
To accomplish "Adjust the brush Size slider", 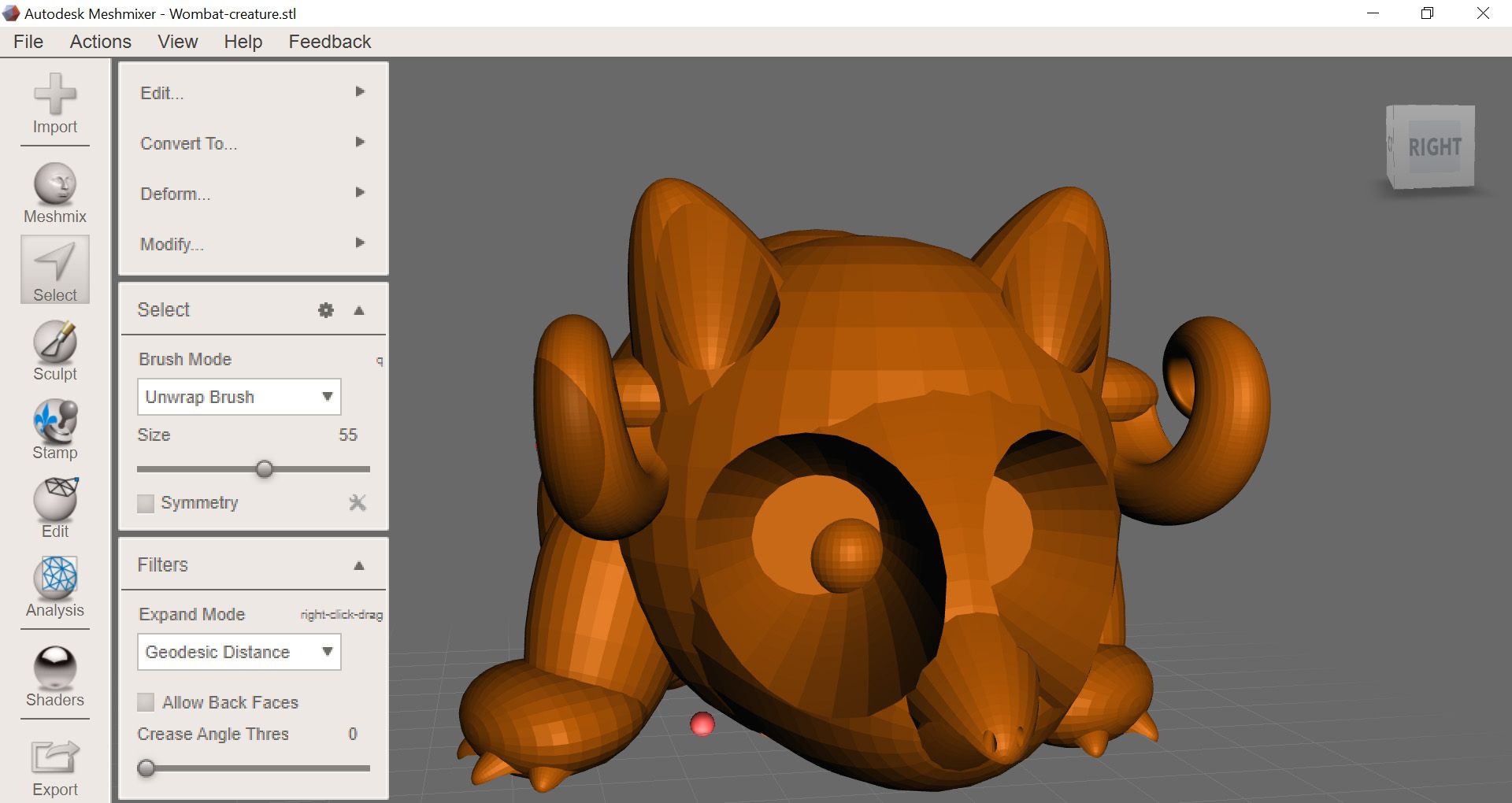I will (264, 468).
